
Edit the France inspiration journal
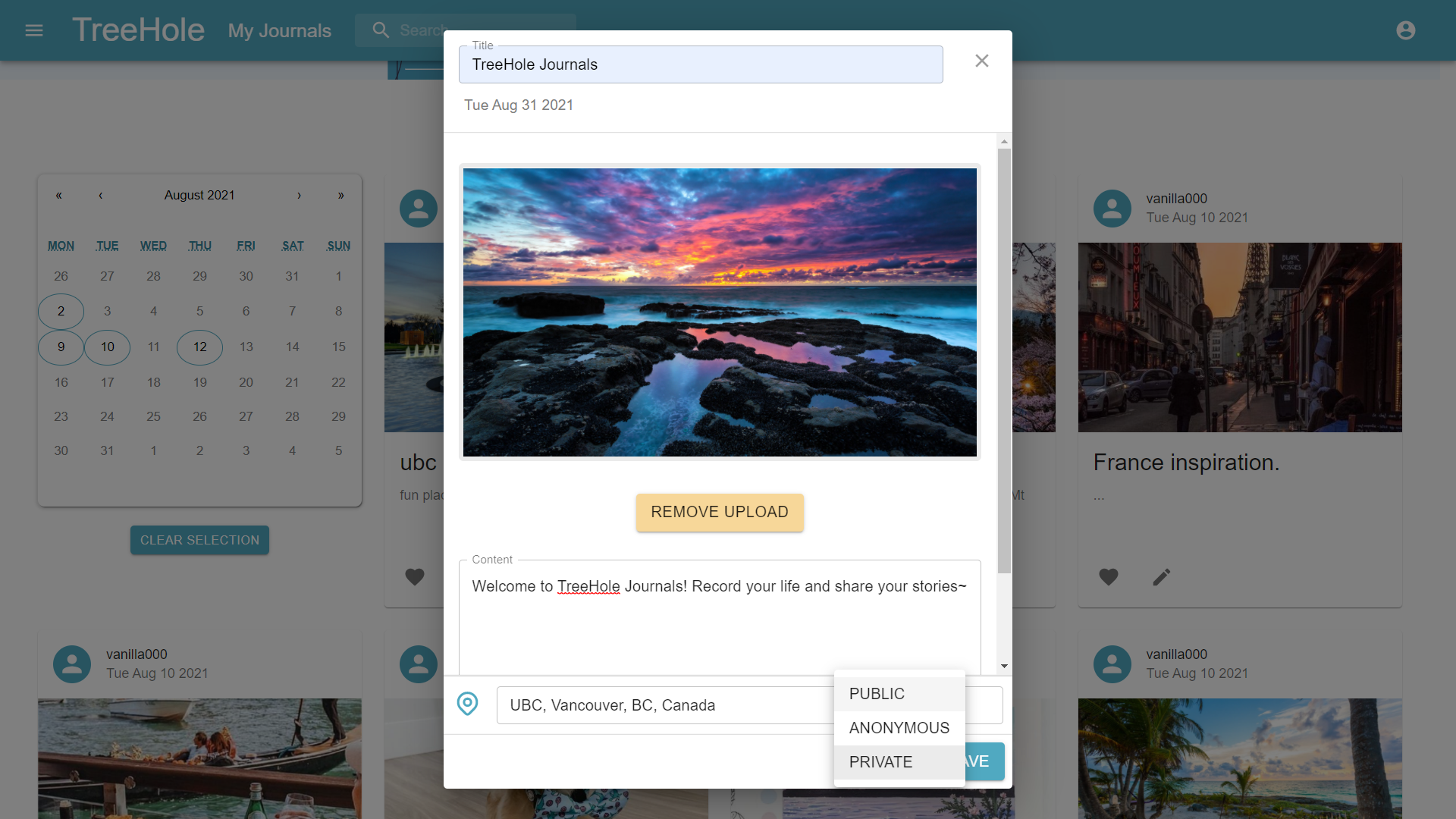pyautogui.click(x=1161, y=577)
